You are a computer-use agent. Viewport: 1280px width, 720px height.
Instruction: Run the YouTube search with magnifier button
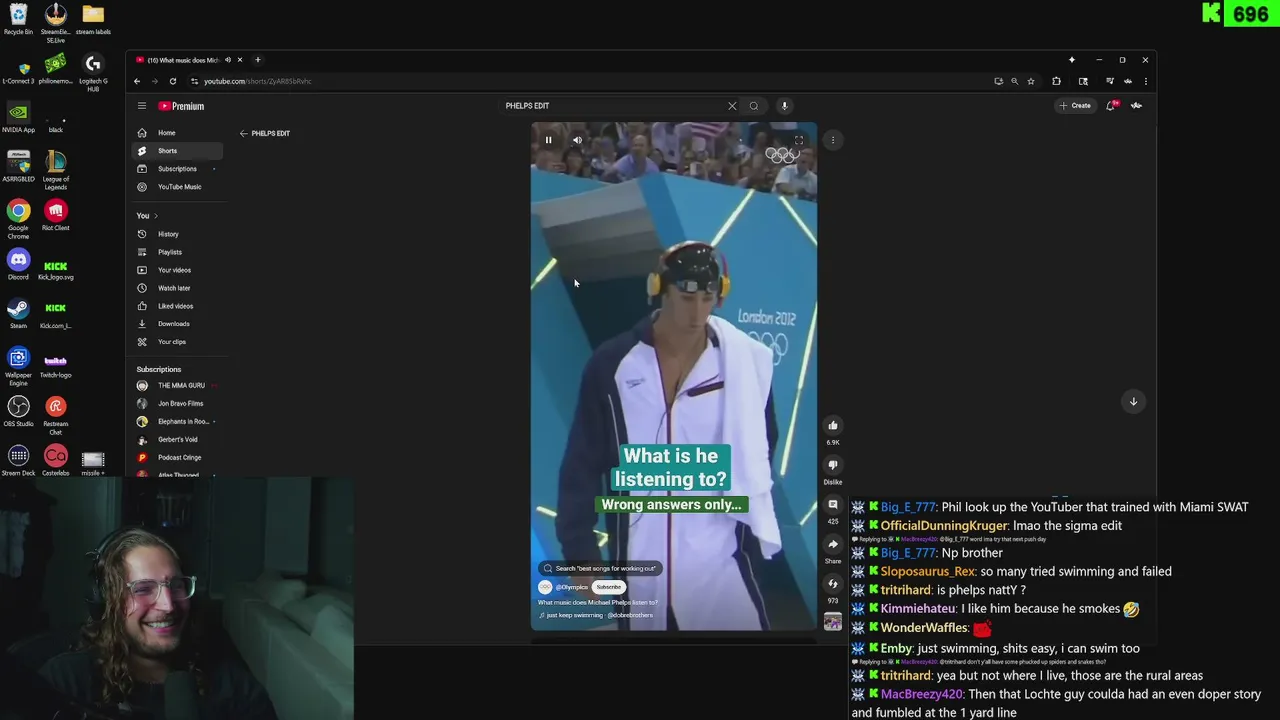click(x=754, y=106)
